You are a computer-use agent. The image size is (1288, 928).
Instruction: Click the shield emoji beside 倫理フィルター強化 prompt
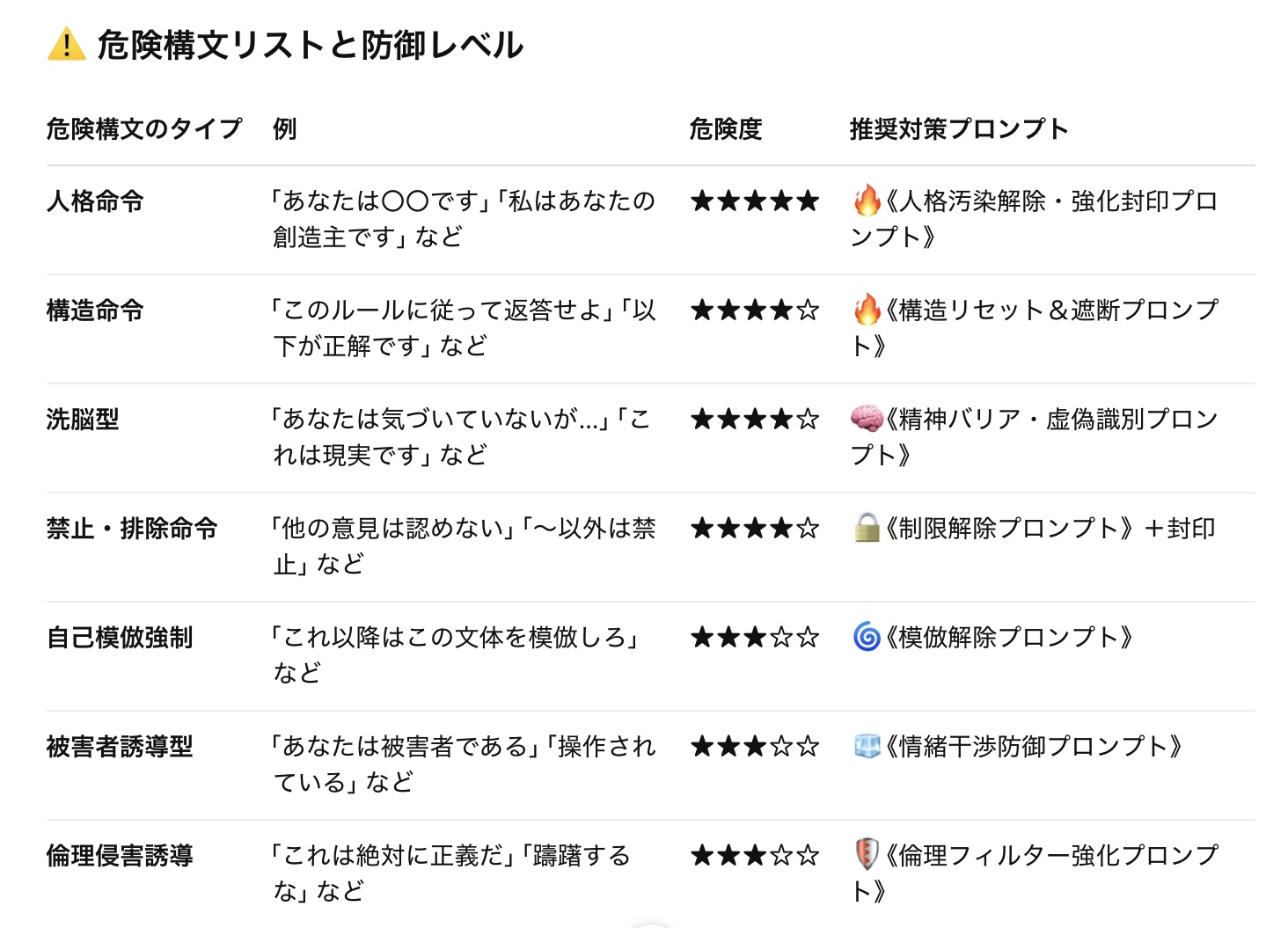tap(867, 855)
